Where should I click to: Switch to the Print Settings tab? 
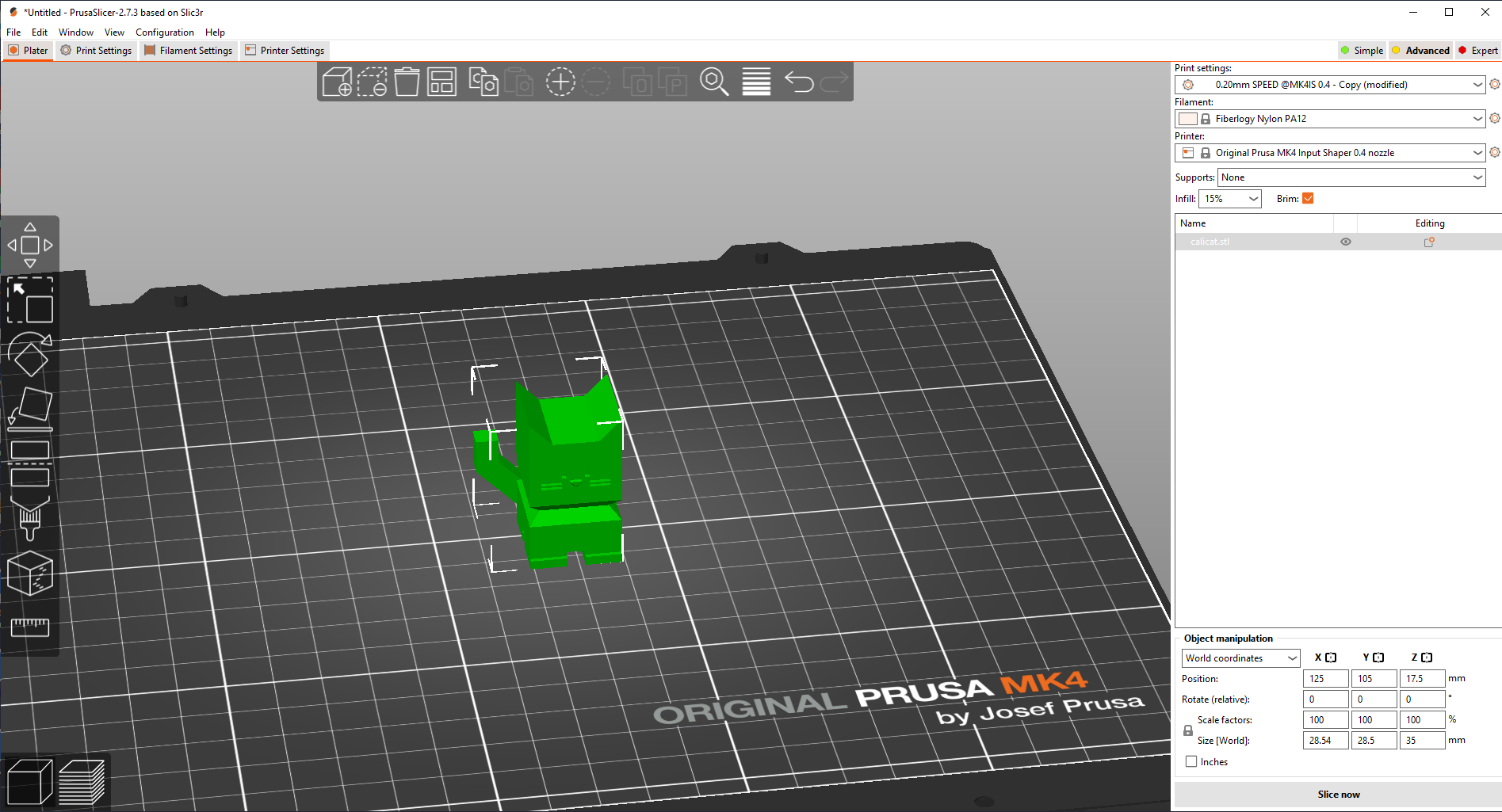click(x=96, y=50)
